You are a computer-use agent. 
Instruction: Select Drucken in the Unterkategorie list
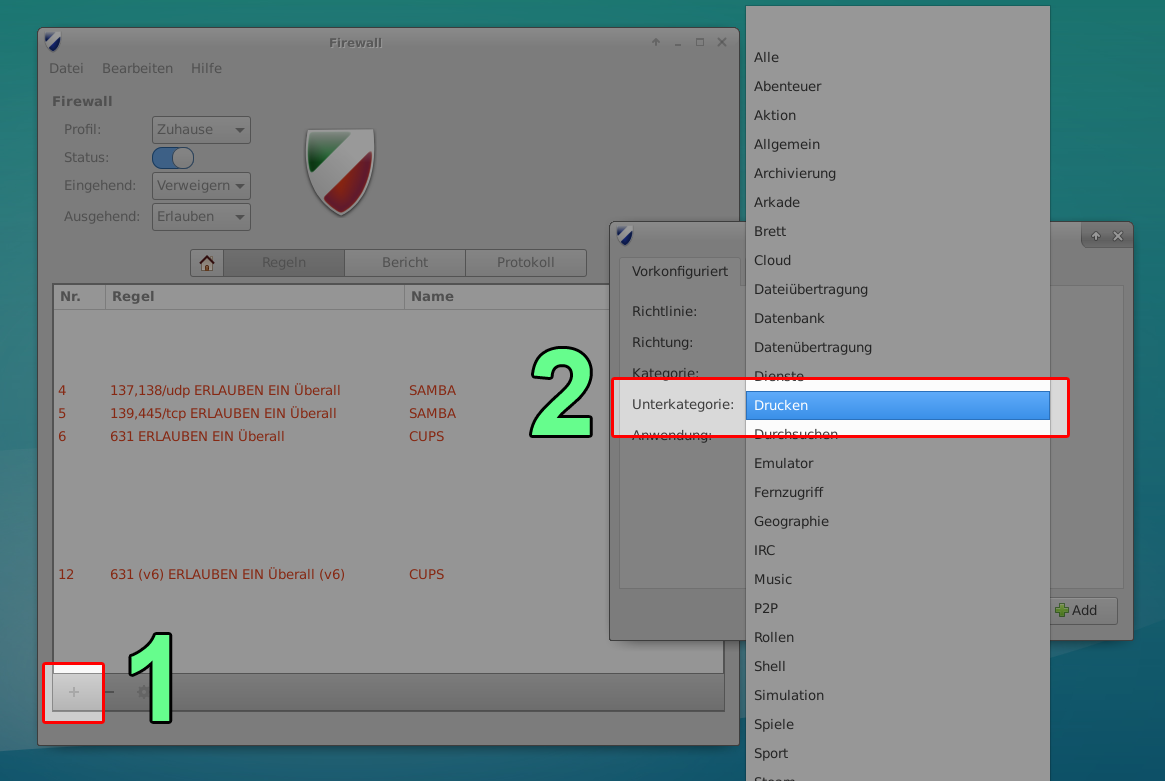click(897, 405)
